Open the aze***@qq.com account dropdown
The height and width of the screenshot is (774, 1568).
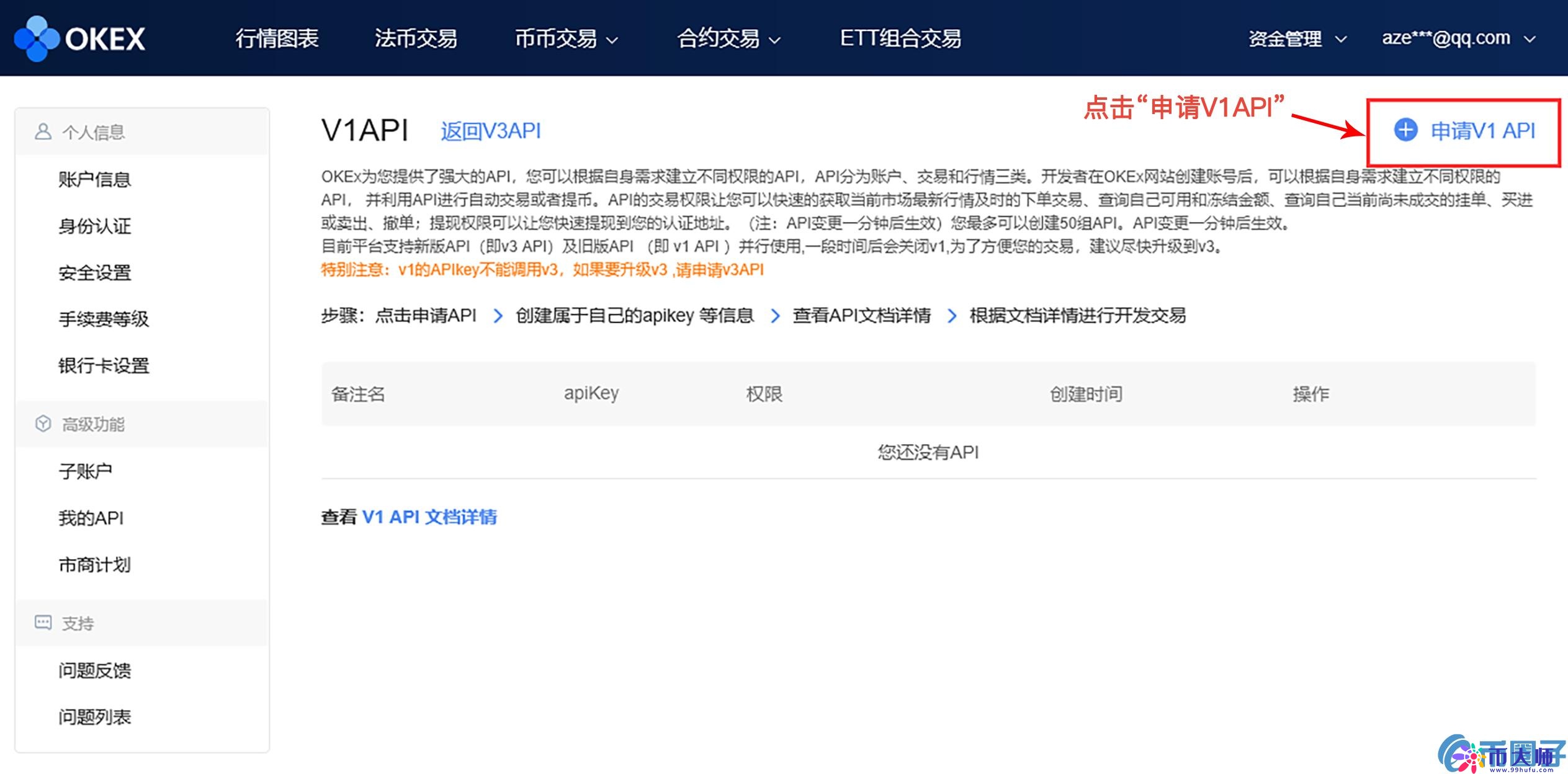coord(1458,38)
